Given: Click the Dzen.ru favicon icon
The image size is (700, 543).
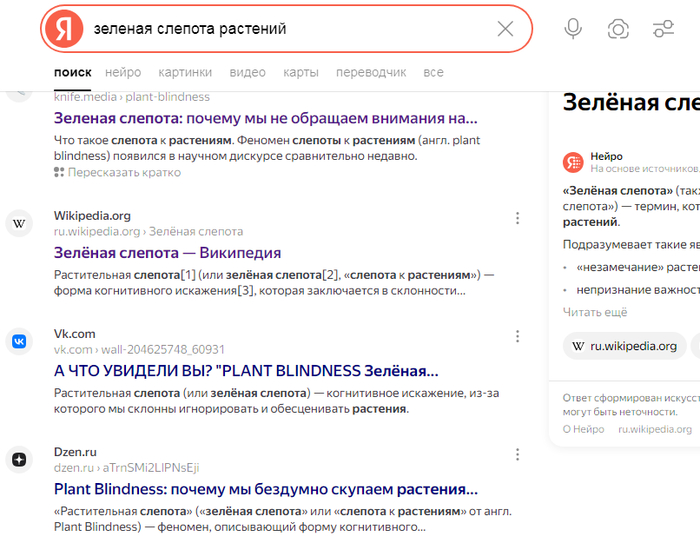Looking at the screenshot, I should pos(19,459).
